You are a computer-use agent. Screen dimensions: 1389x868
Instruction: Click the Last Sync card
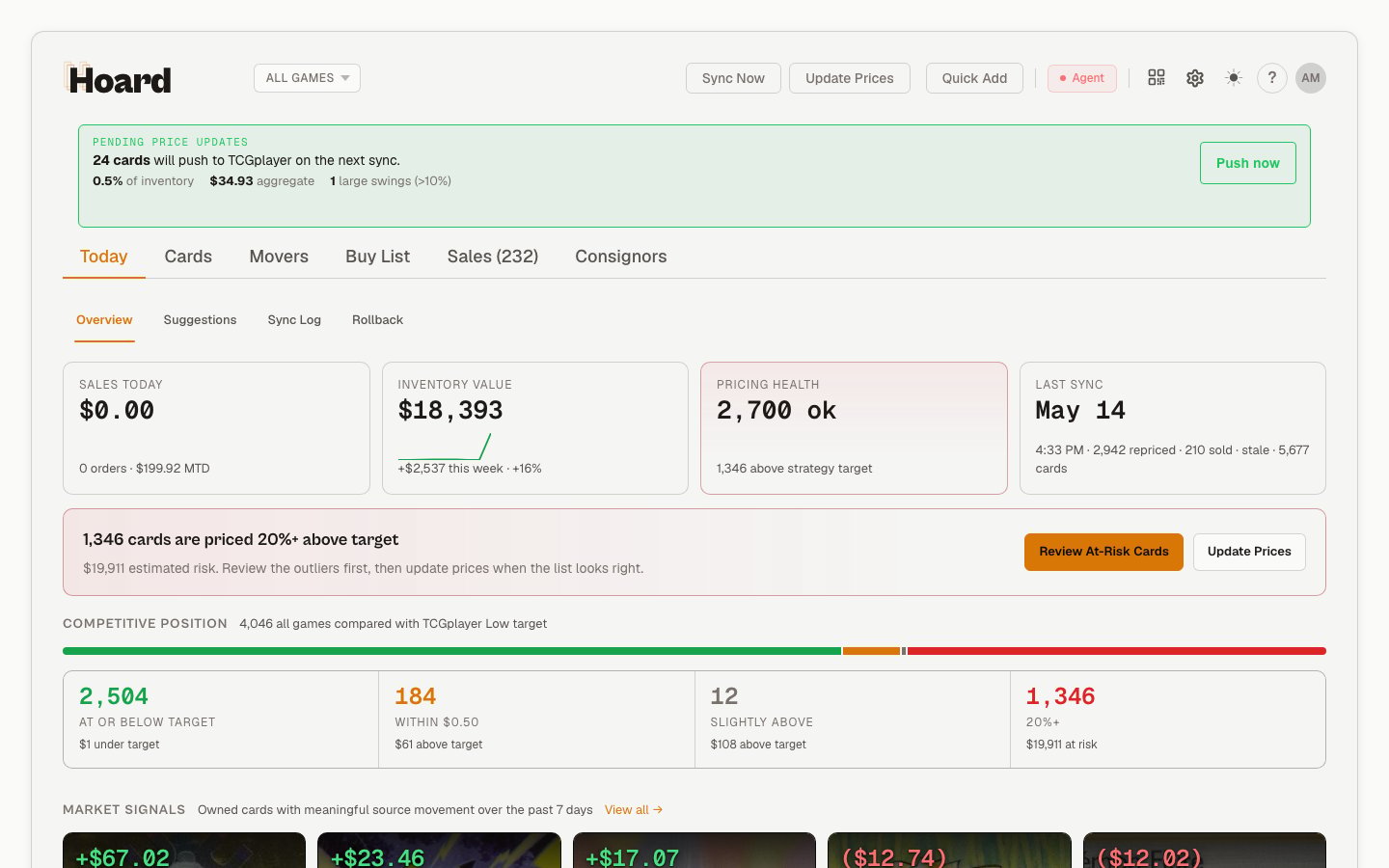pyautogui.click(x=1173, y=428)
